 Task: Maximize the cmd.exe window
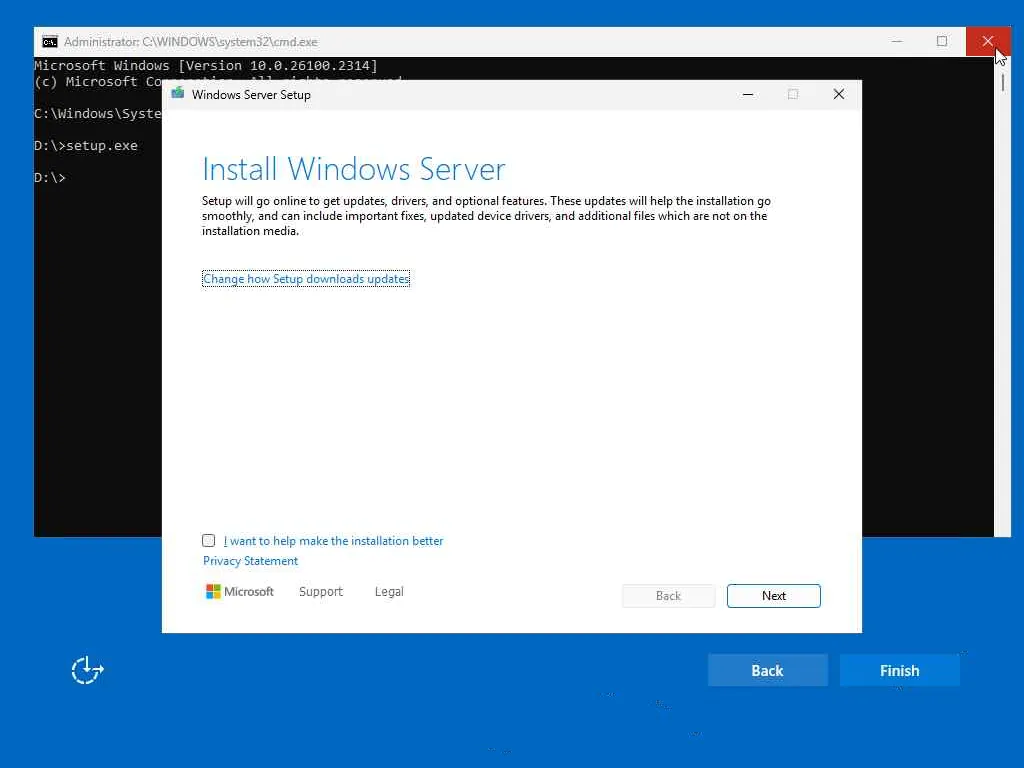942,42
